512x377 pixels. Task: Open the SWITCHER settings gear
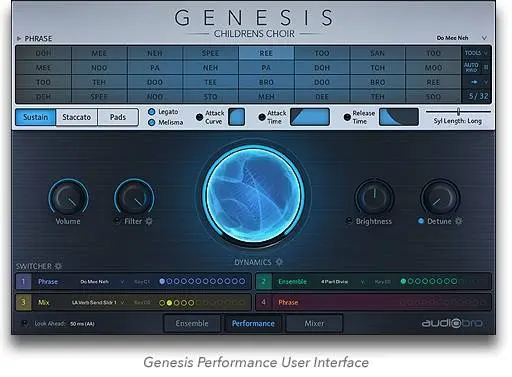point(58,266)
